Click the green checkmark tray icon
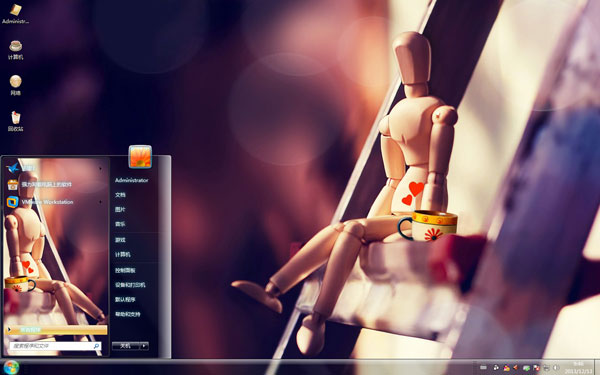600x375 pixels. (x=527, y=368)
